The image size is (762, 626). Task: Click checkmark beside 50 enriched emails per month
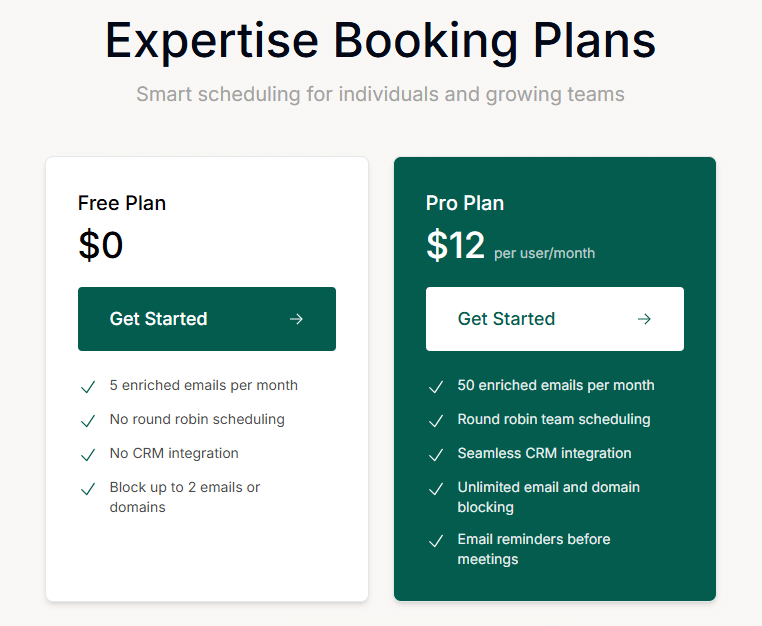[436, 387]
